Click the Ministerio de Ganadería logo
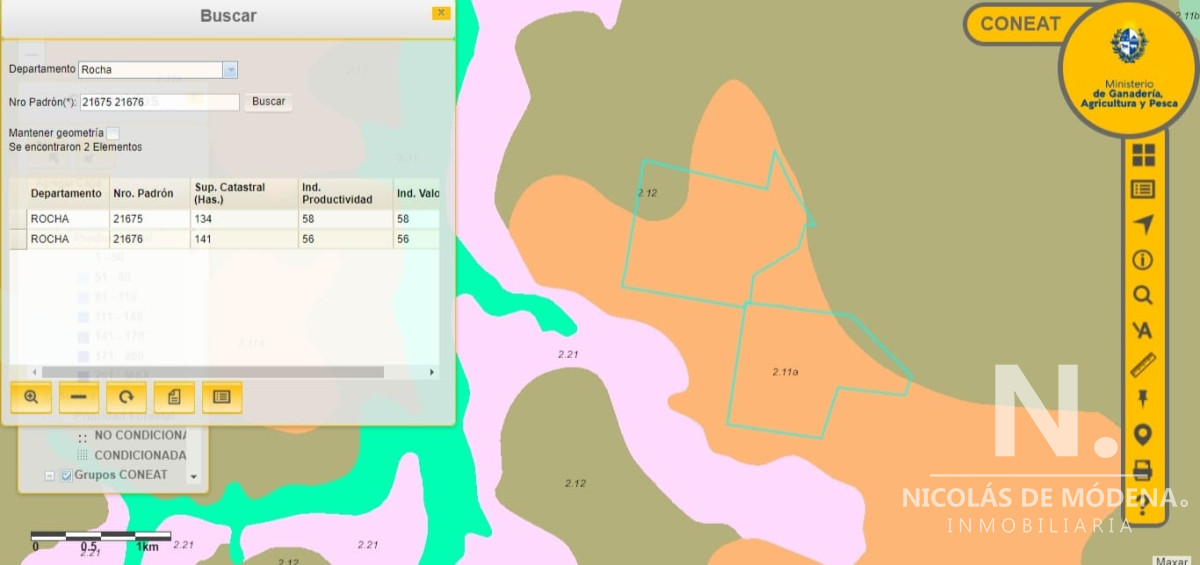The image size is (1200, 565). 1129,67
